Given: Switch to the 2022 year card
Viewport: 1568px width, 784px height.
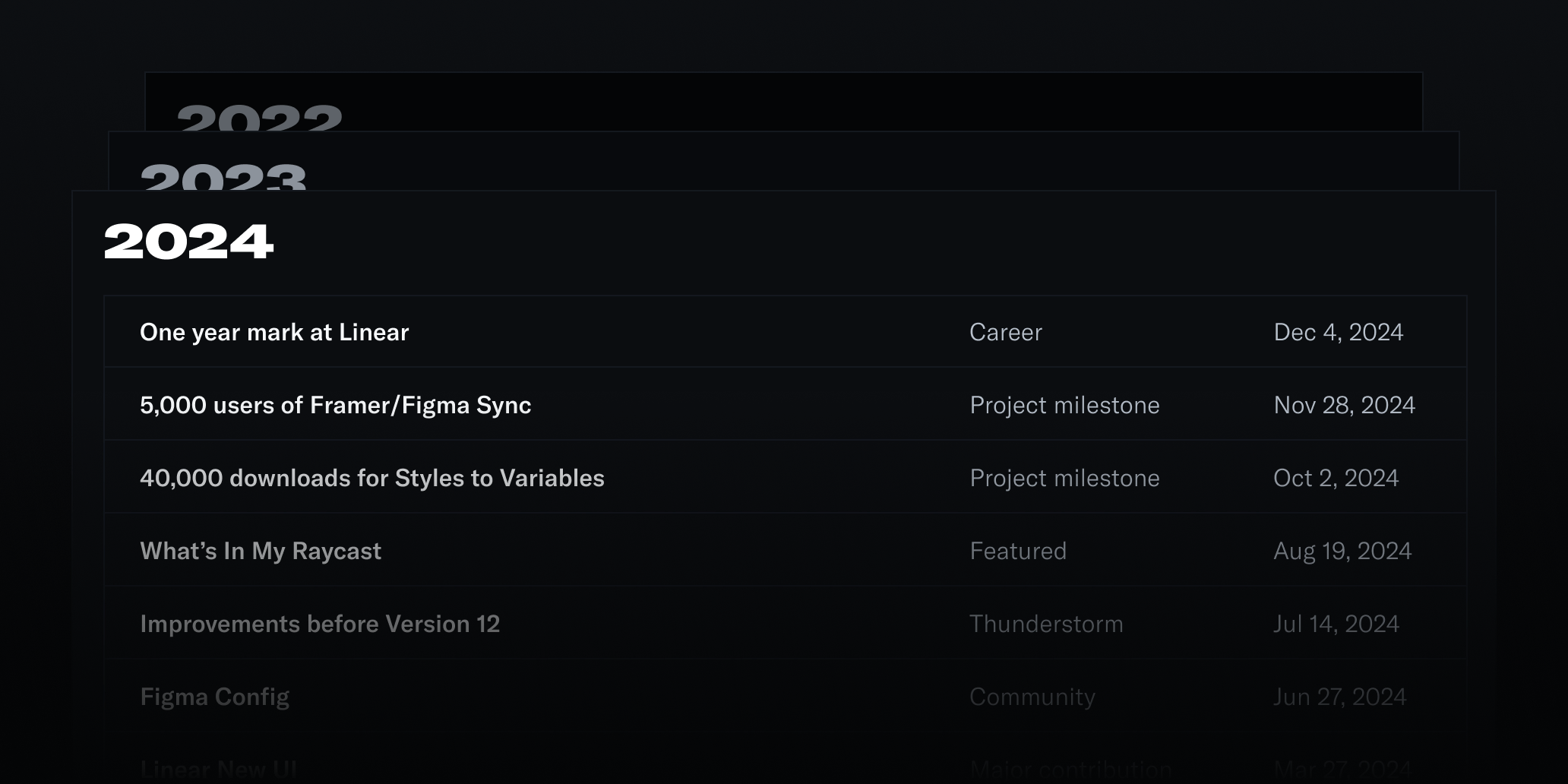Looking at the screenshot, I should (260, 116).
